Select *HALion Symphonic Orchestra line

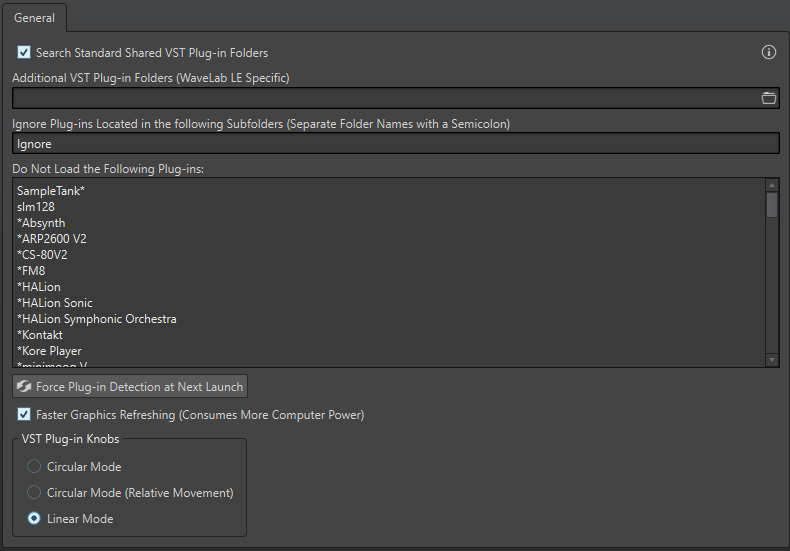(96, 319)
